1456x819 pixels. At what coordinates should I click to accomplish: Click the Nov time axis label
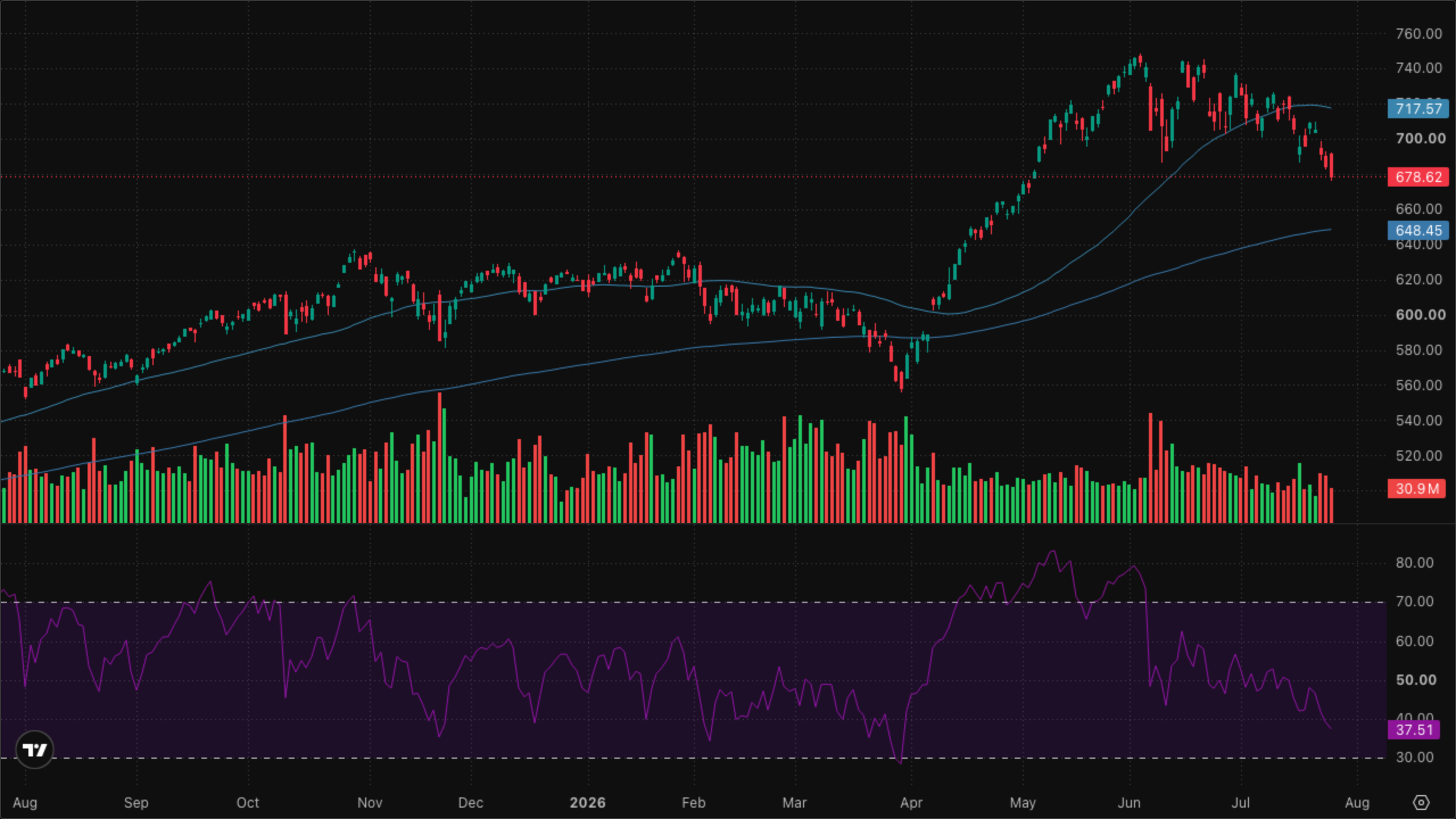point(370,803)
